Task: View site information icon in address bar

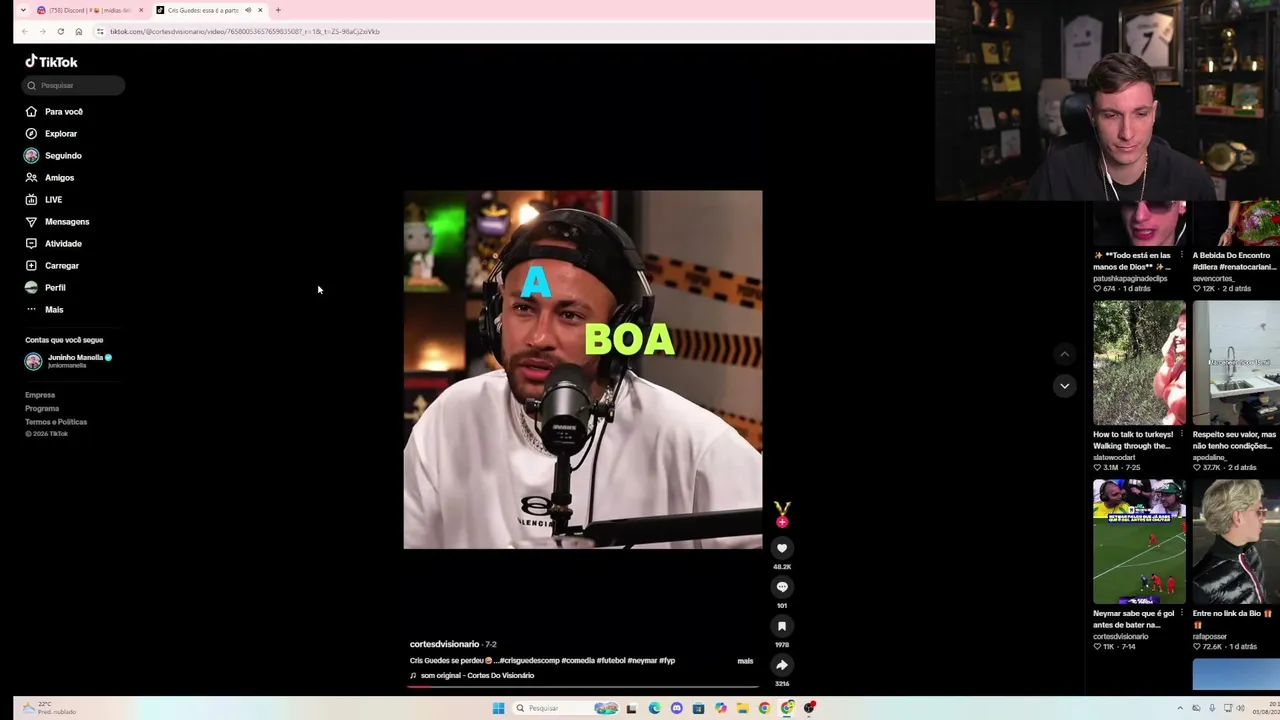Action: coord(100,32)
